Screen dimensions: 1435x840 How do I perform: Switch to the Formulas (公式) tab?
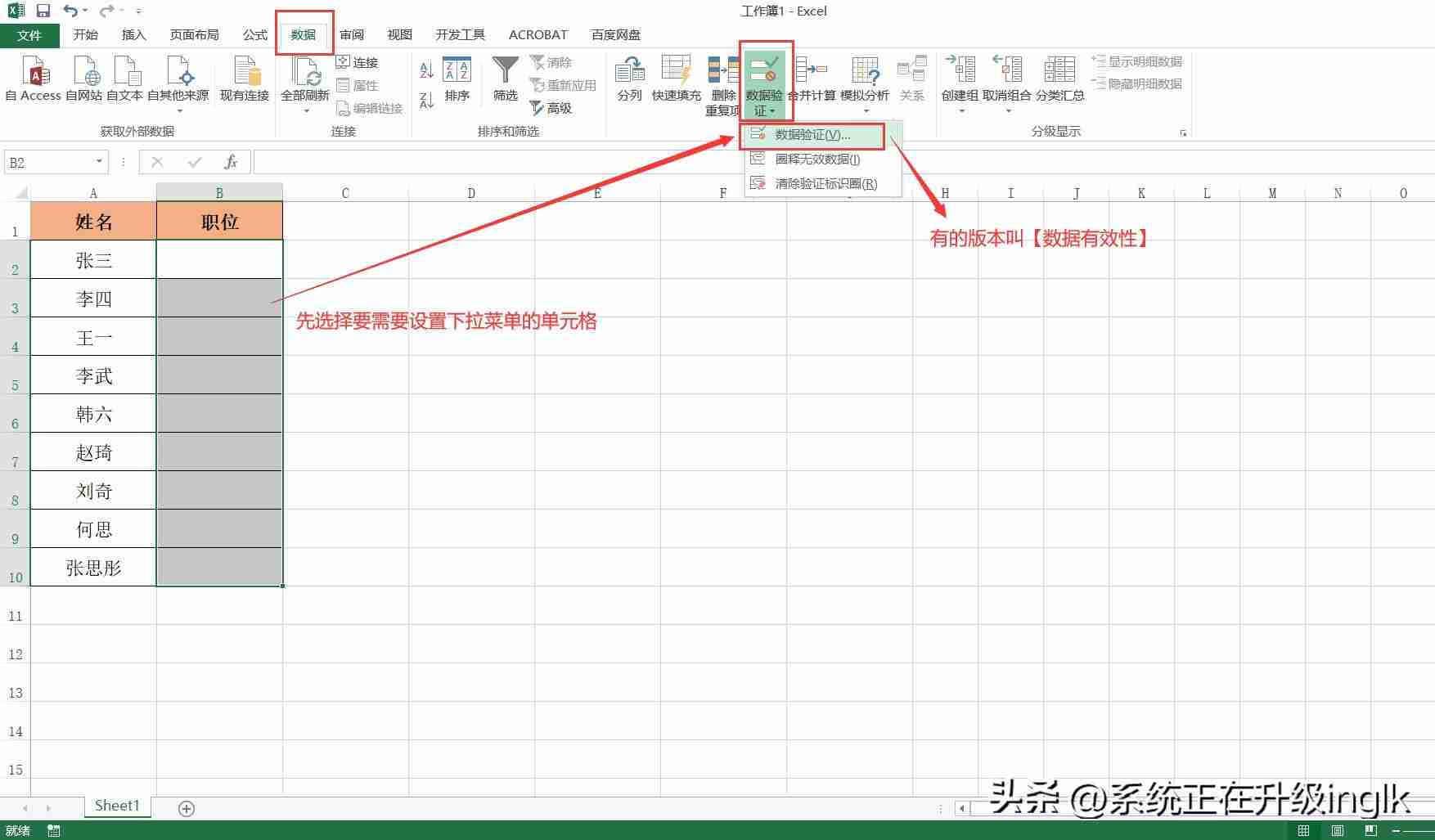254,35
